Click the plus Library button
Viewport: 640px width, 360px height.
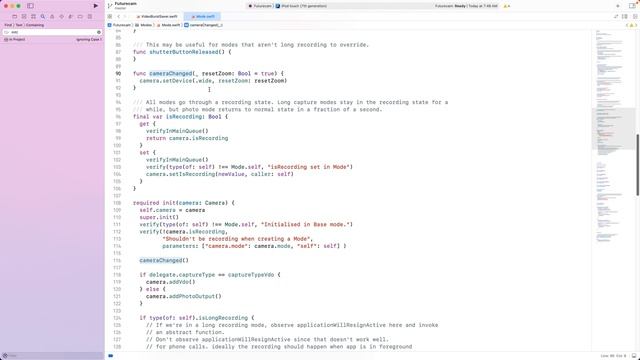pos(618,6)
